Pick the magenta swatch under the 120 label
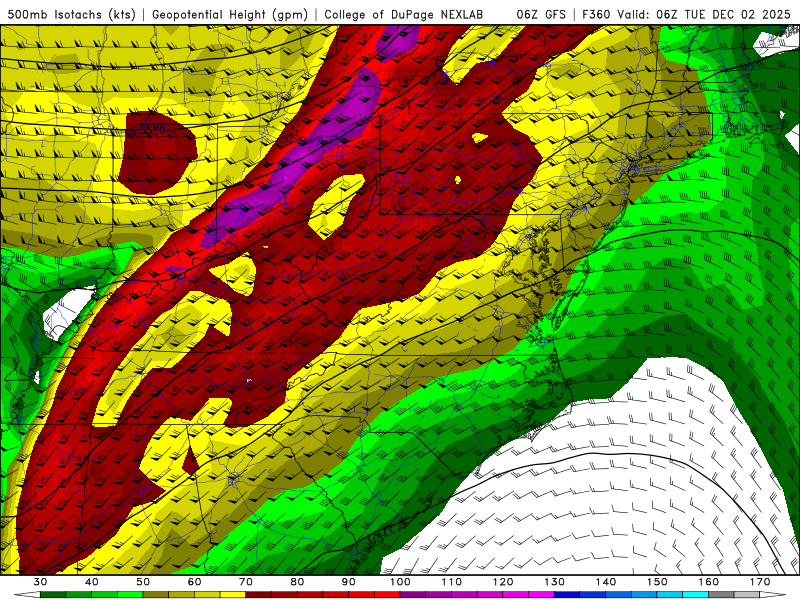 (x=516, y=595)
